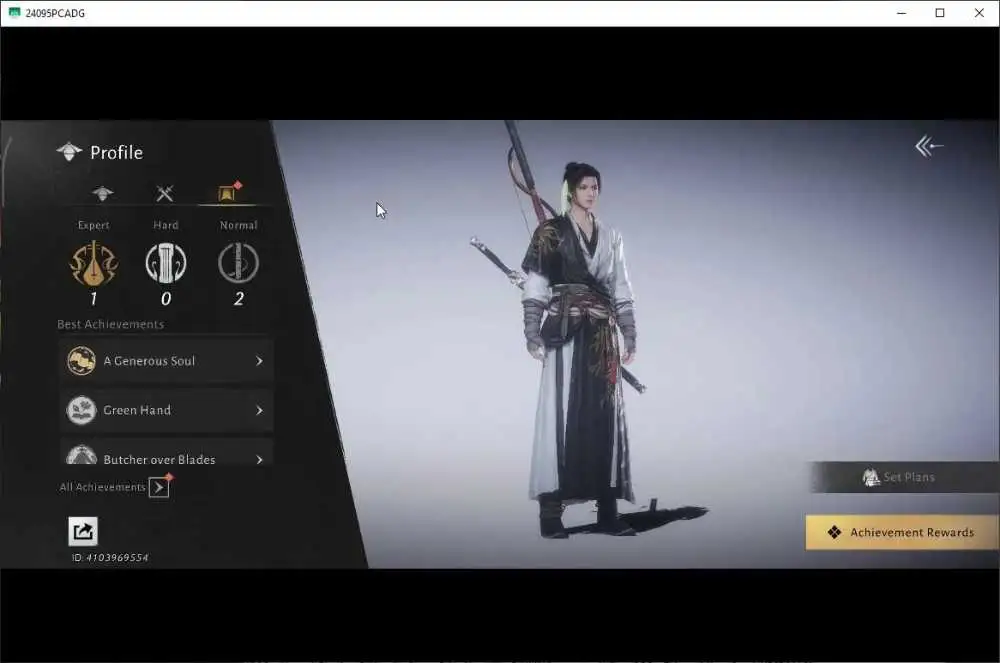Expand the Butcher over Blades chevron
Image resolution: width=1000 pixels, height=663 pixels.
[259, 459]
